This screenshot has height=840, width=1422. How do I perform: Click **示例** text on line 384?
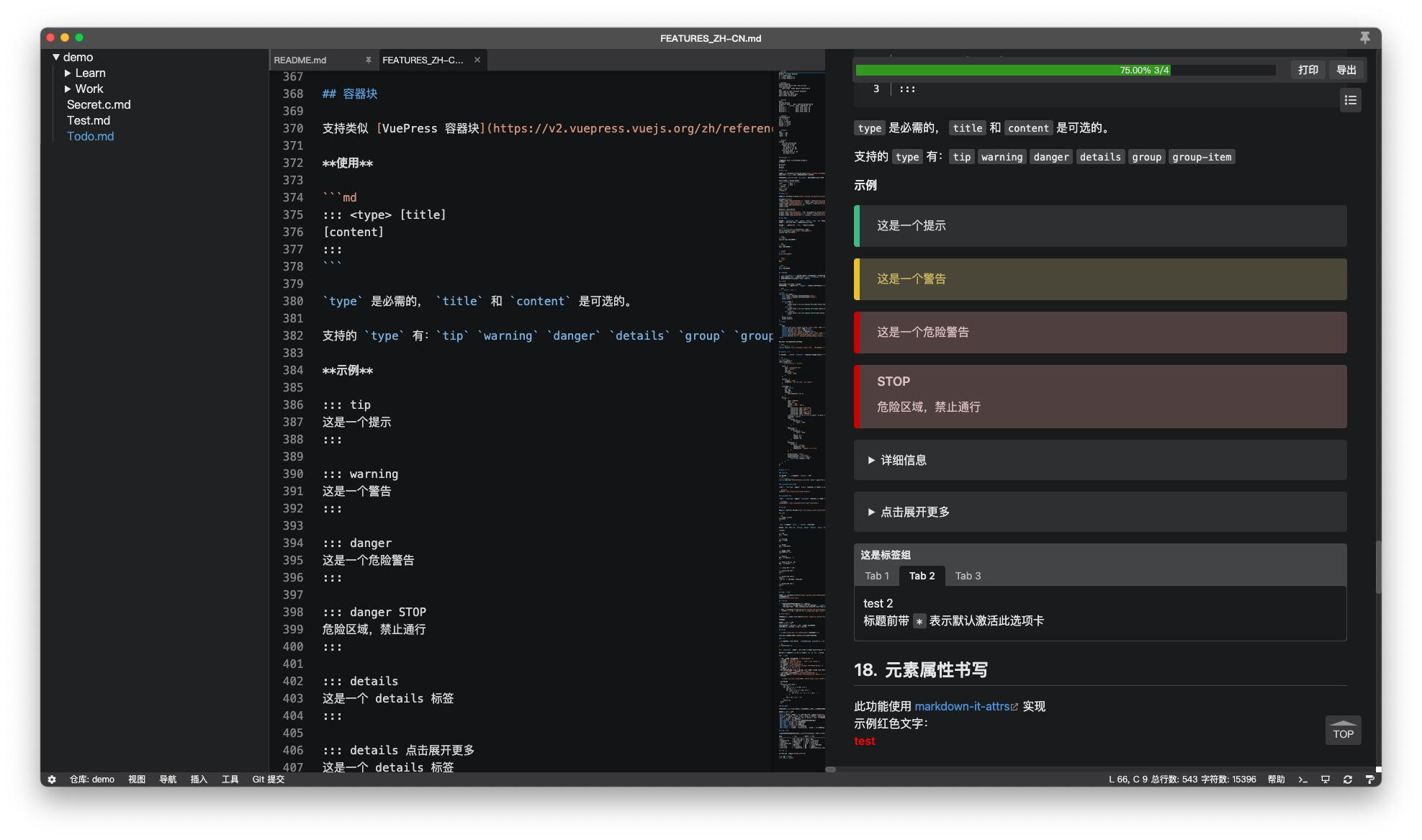(347, 370)
